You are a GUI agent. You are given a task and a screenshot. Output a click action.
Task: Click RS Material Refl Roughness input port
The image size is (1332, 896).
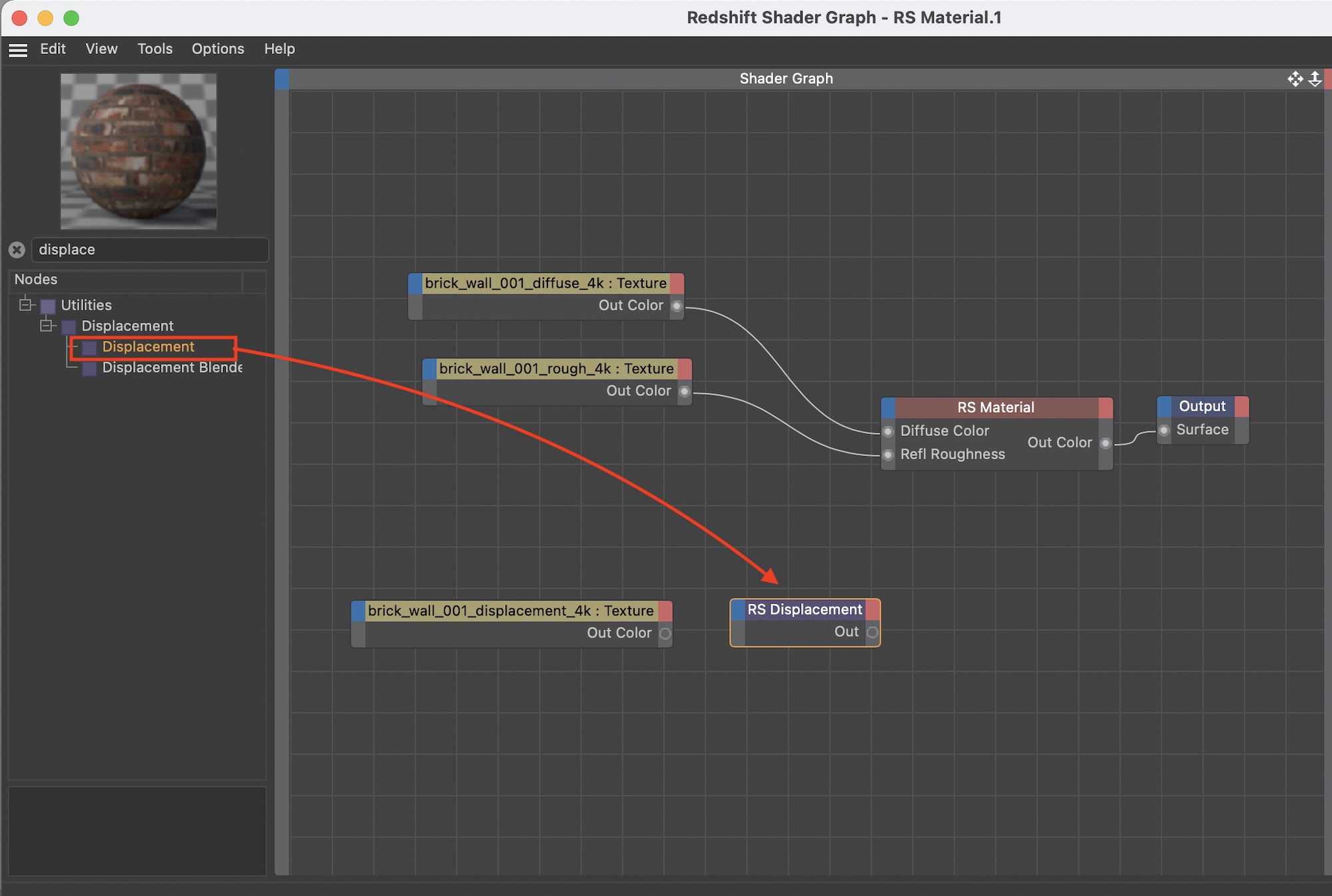(888, 455)
